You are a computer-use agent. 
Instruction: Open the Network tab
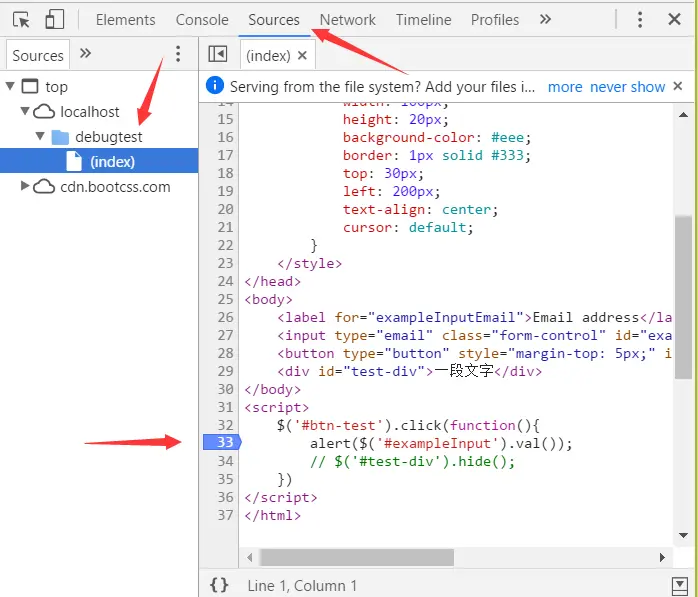coord(348,20)
